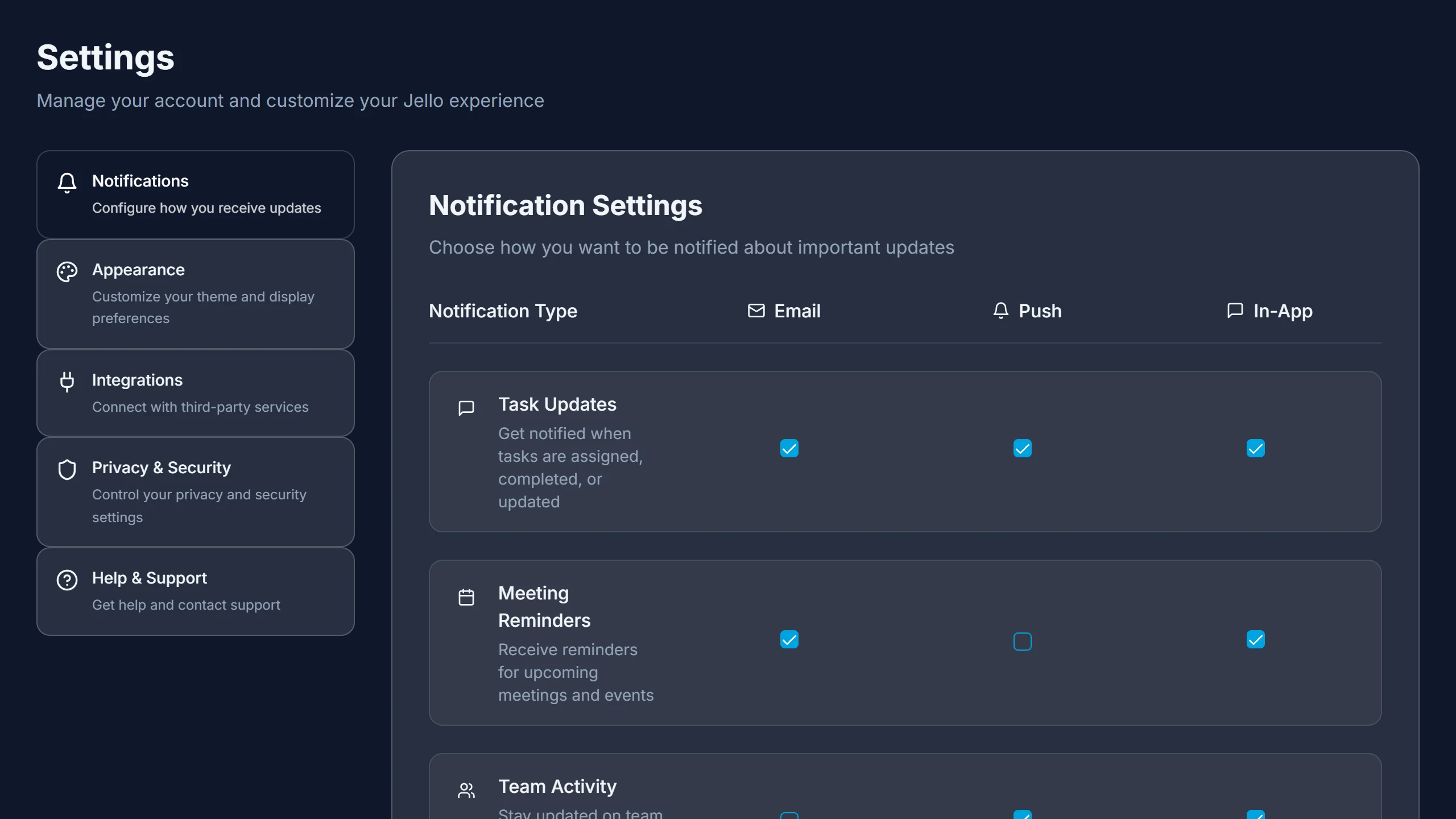
Task: Switch to the Integrations section
Action: [x=195, y=393]
